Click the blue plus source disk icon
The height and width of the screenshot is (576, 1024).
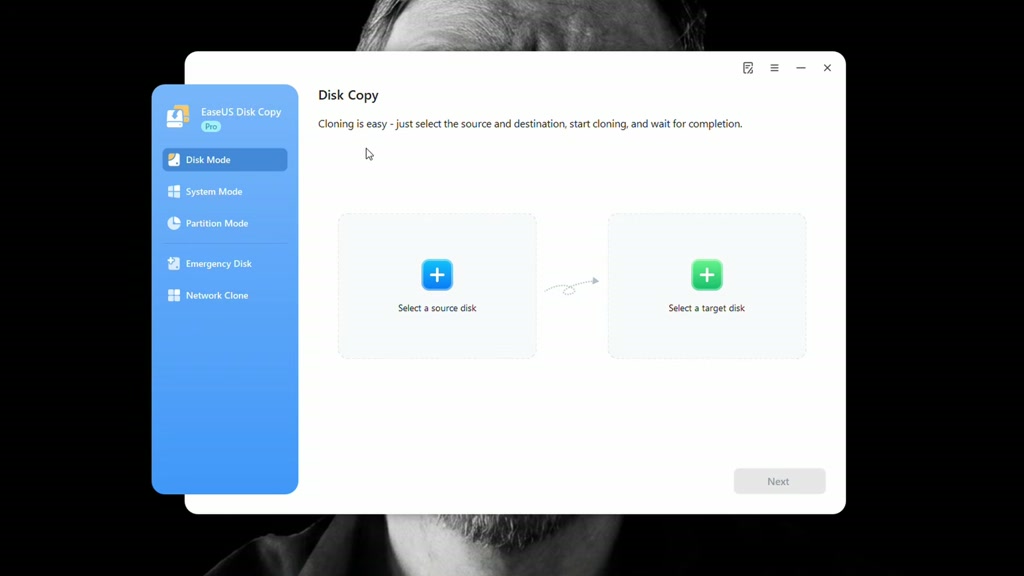[x=437, y=275]
